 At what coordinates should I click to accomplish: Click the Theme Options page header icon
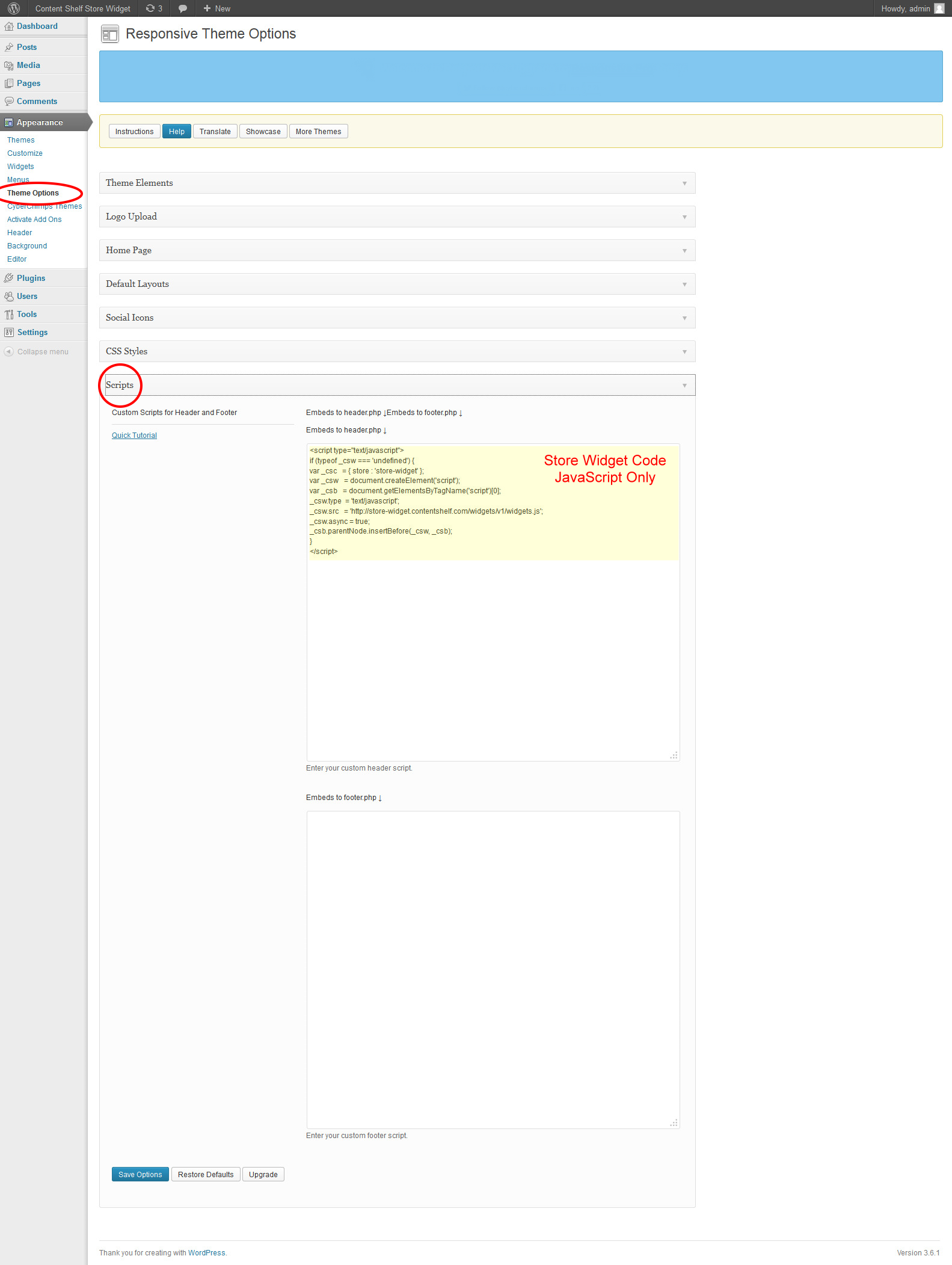coord(109,34)
